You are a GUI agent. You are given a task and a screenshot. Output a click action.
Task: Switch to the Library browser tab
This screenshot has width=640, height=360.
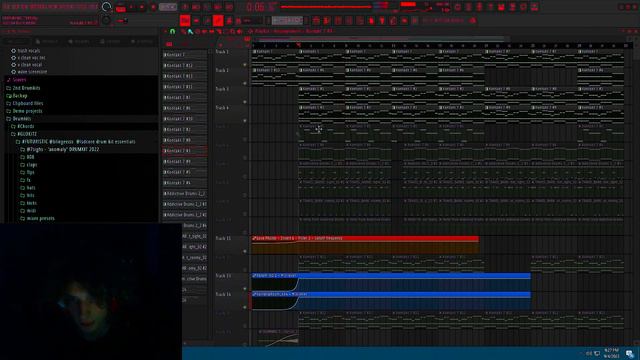point(111,41)
